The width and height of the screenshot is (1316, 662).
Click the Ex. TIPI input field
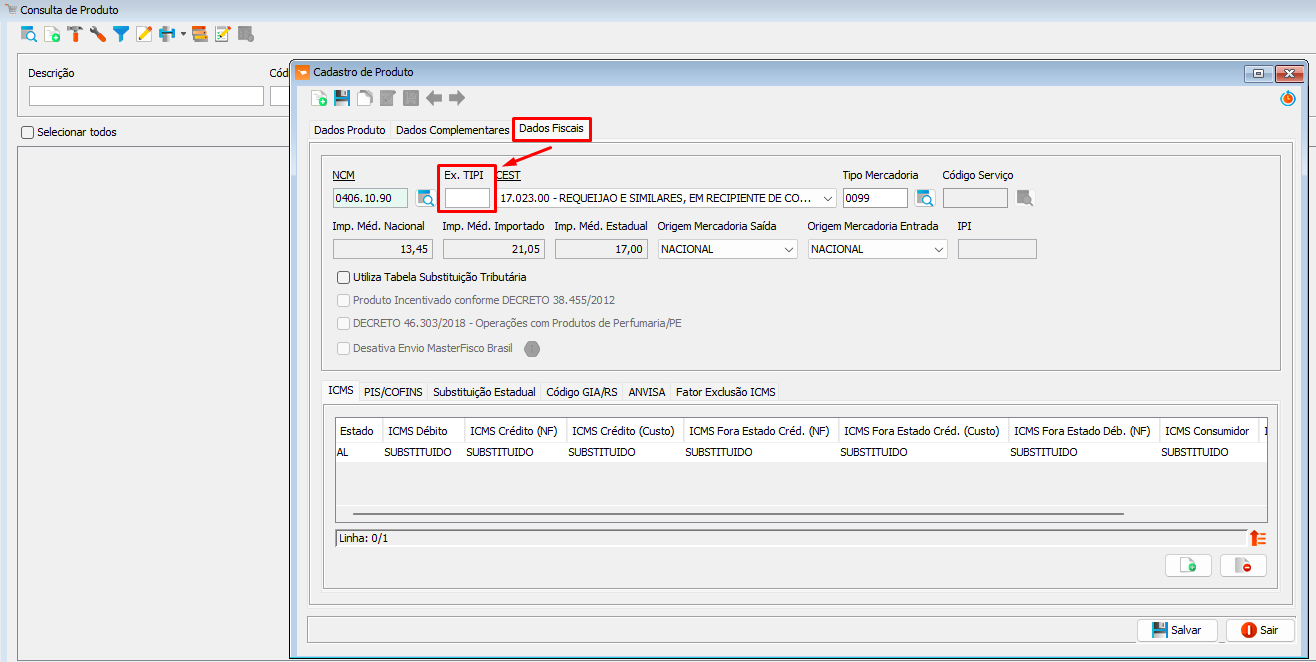coord(467,198)
